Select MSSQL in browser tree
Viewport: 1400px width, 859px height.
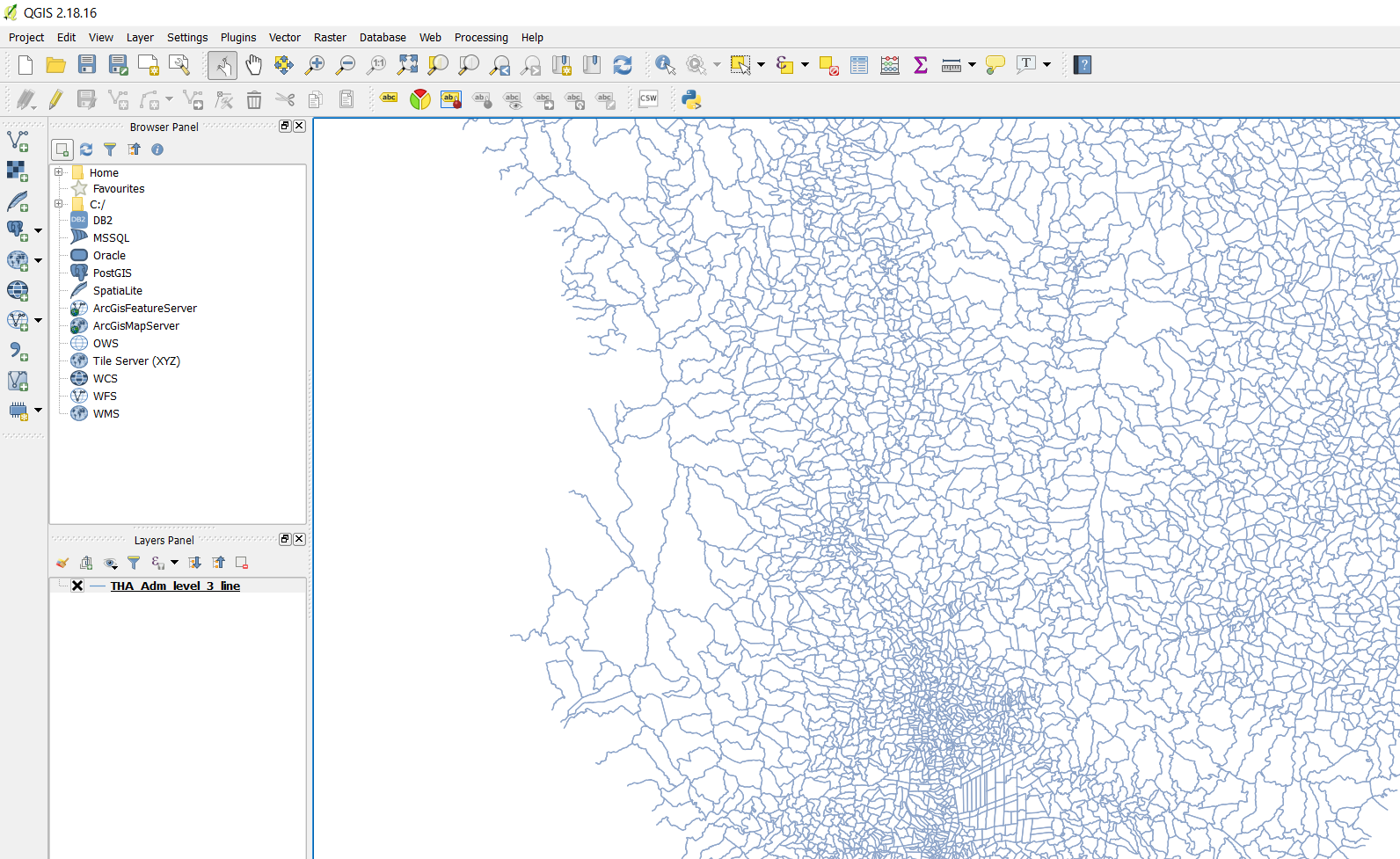(x=111, y=238)
